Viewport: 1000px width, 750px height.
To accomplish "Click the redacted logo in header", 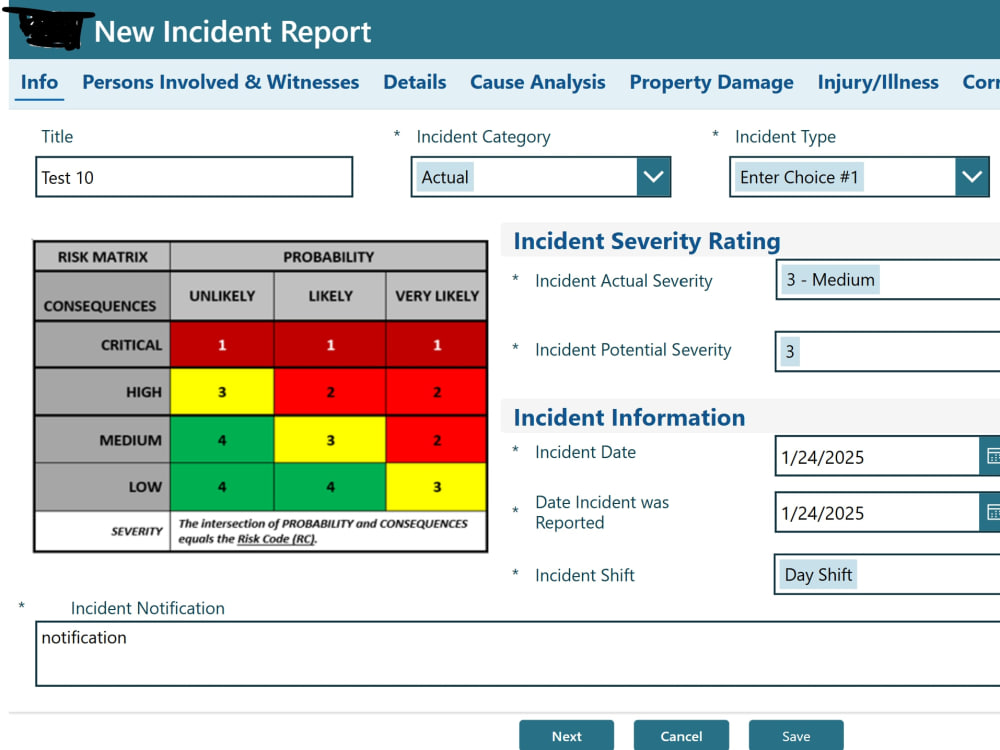I will (48, 28).
